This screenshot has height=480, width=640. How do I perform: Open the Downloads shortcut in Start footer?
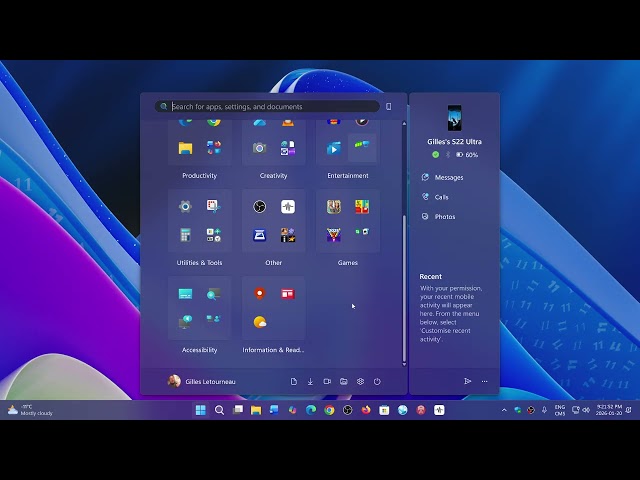pos(310,382)
